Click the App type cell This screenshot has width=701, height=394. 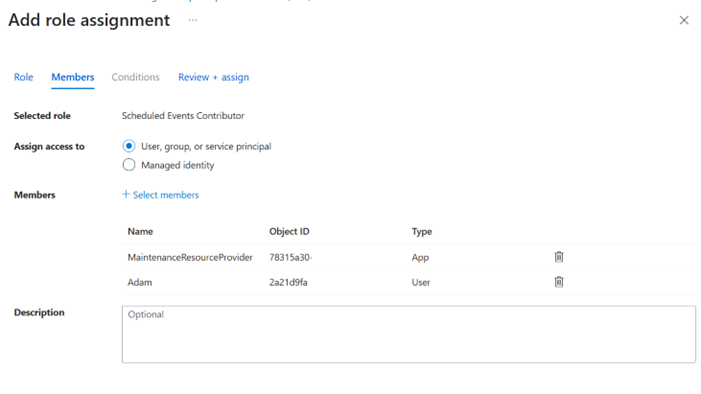coord(420,258)
